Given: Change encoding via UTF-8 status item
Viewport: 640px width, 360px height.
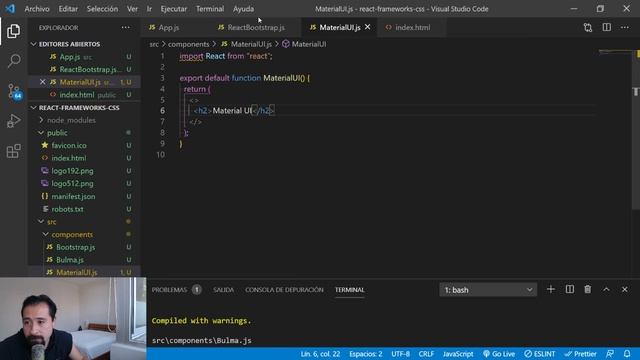Looking at the screenshot, I should [x=400, y=354].
